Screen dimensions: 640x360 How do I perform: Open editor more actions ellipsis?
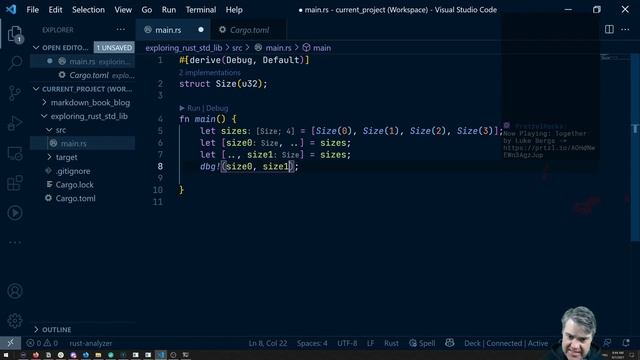click(625, 29)
